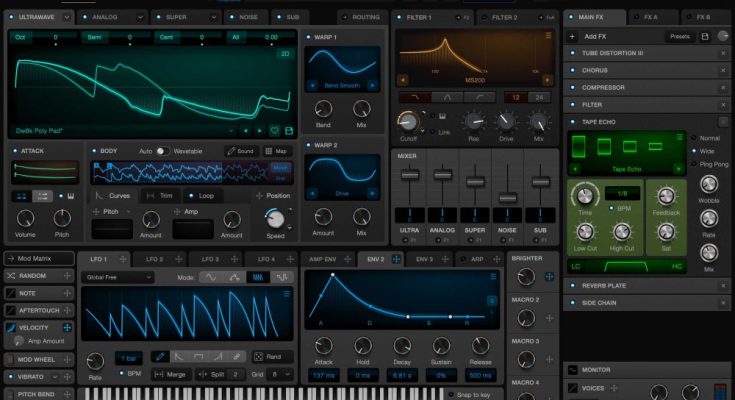Select the sine wave LFO mode icon
735x400 pixels.
pos(209,277)
